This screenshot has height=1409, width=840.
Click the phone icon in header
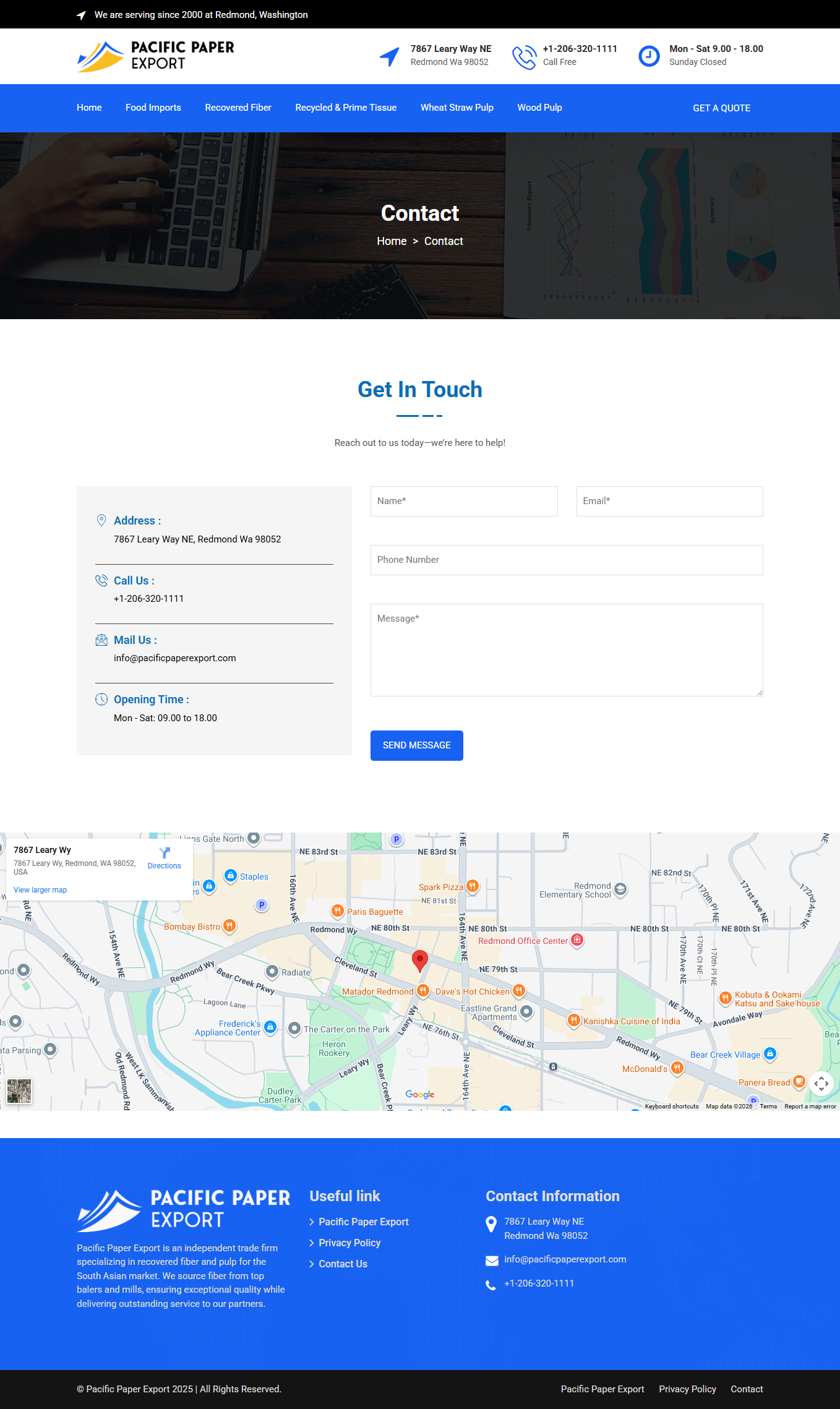coord(524,56)
